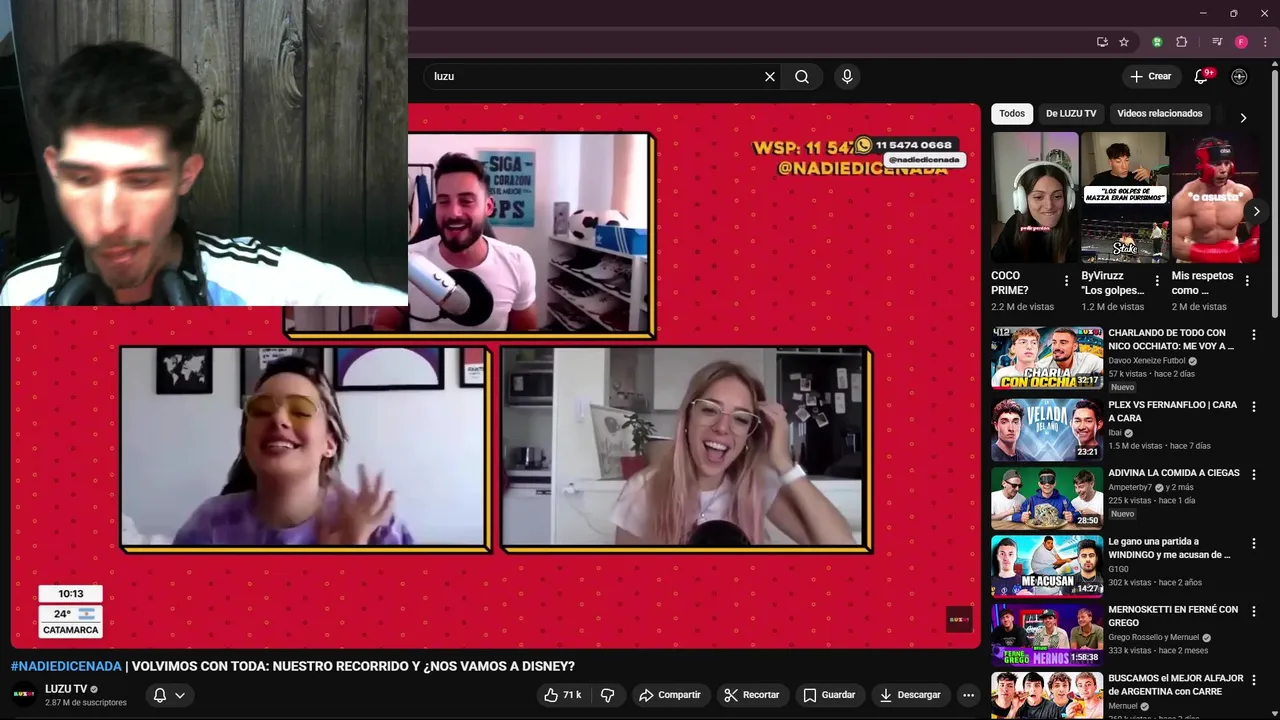Install the page as app icon in address bar

click(1102, 42)
